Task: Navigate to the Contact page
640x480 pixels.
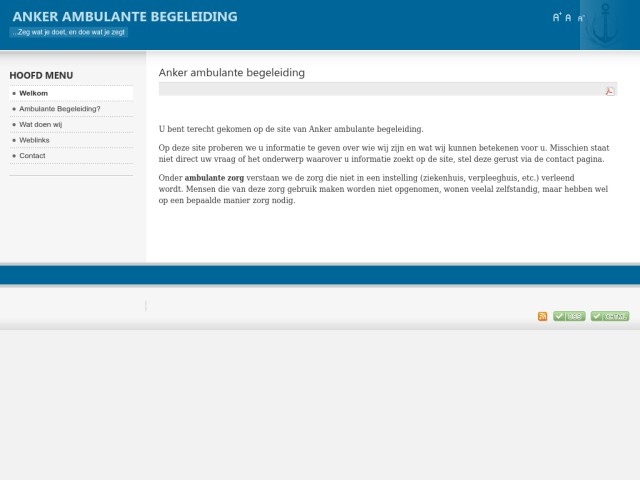Action: click(32, 156)
